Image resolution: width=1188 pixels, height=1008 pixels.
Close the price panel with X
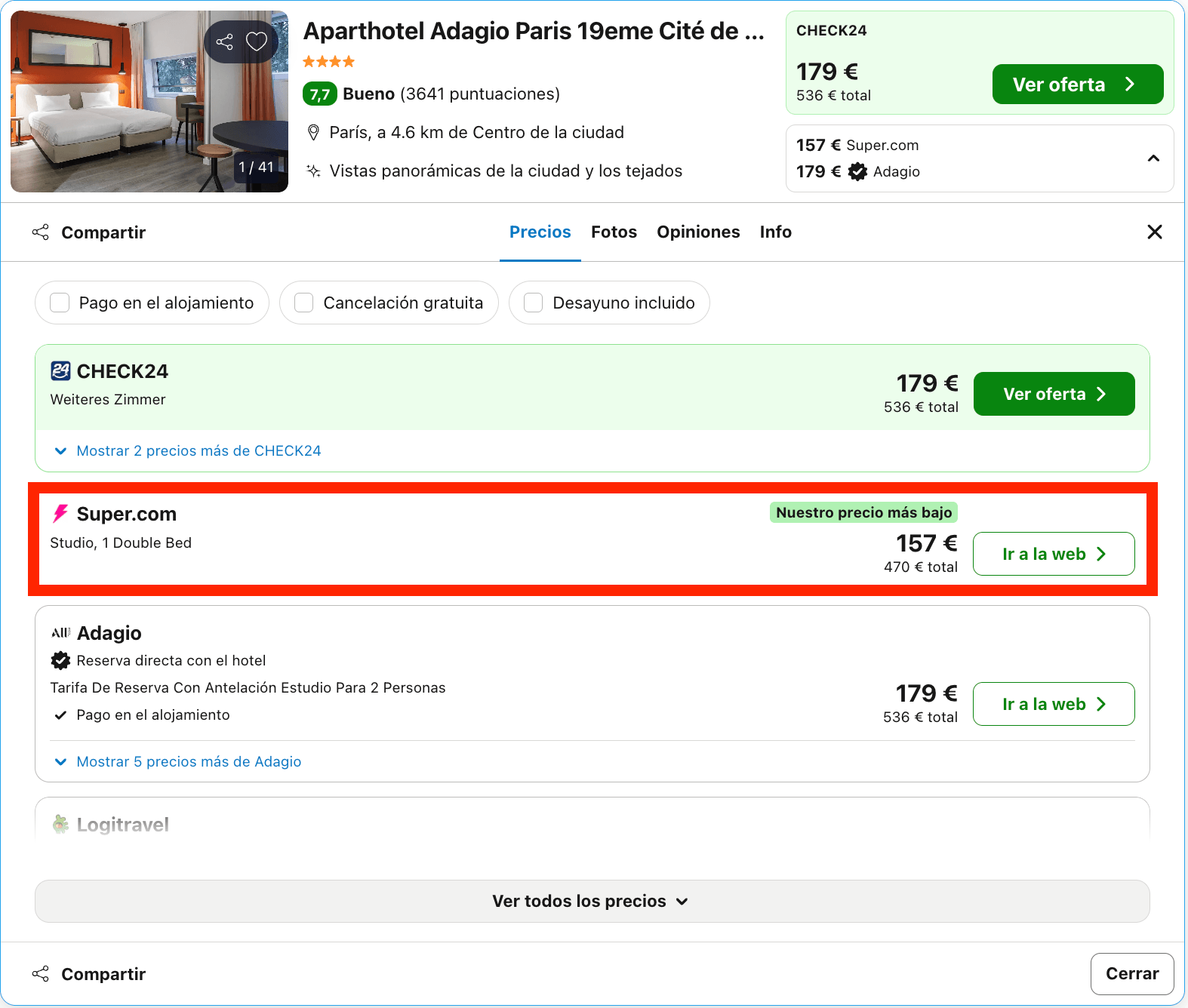[1155, 232]
